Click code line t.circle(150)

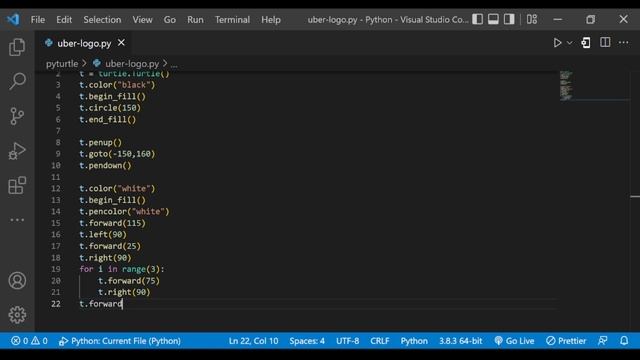[110, 108]
